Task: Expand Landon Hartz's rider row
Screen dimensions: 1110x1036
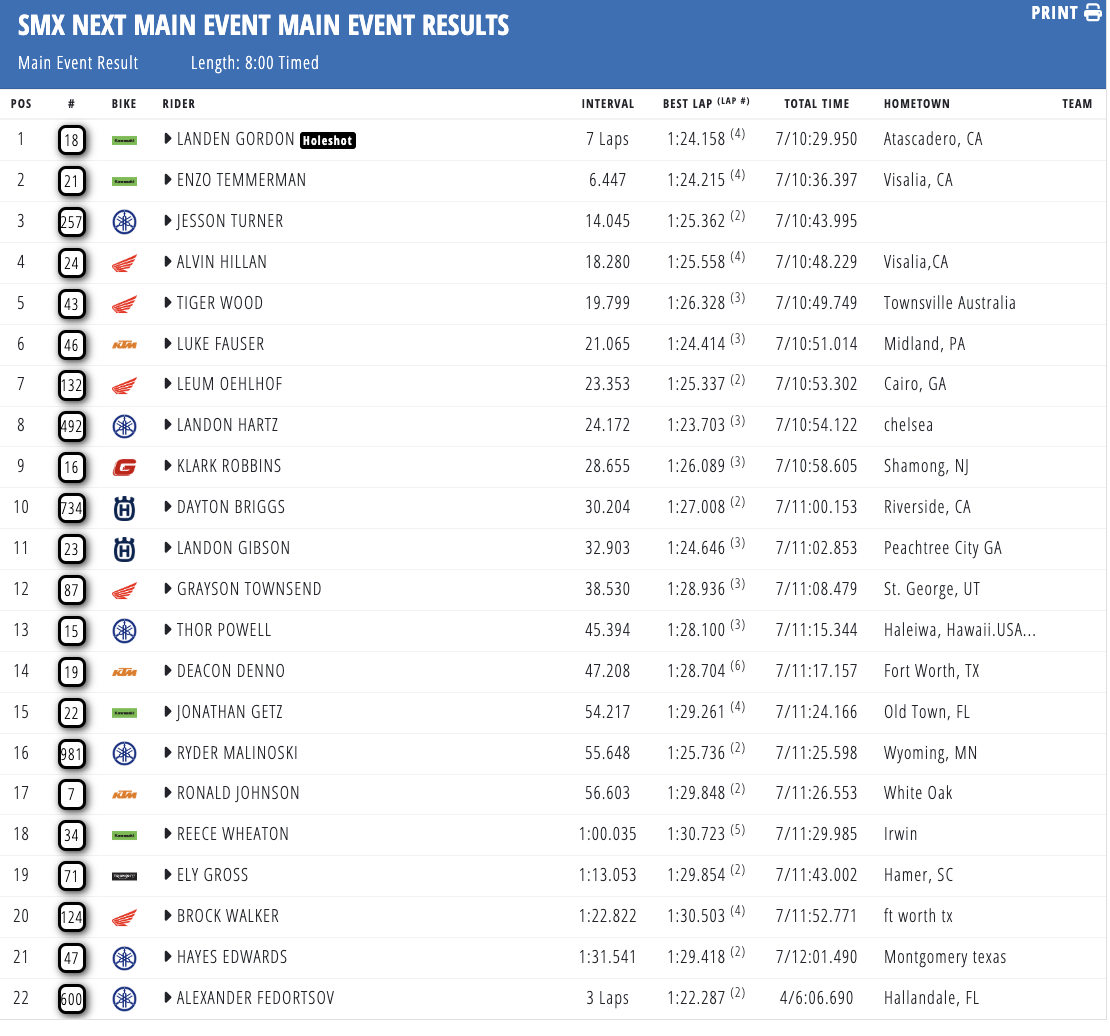Action: click(168, 426)
